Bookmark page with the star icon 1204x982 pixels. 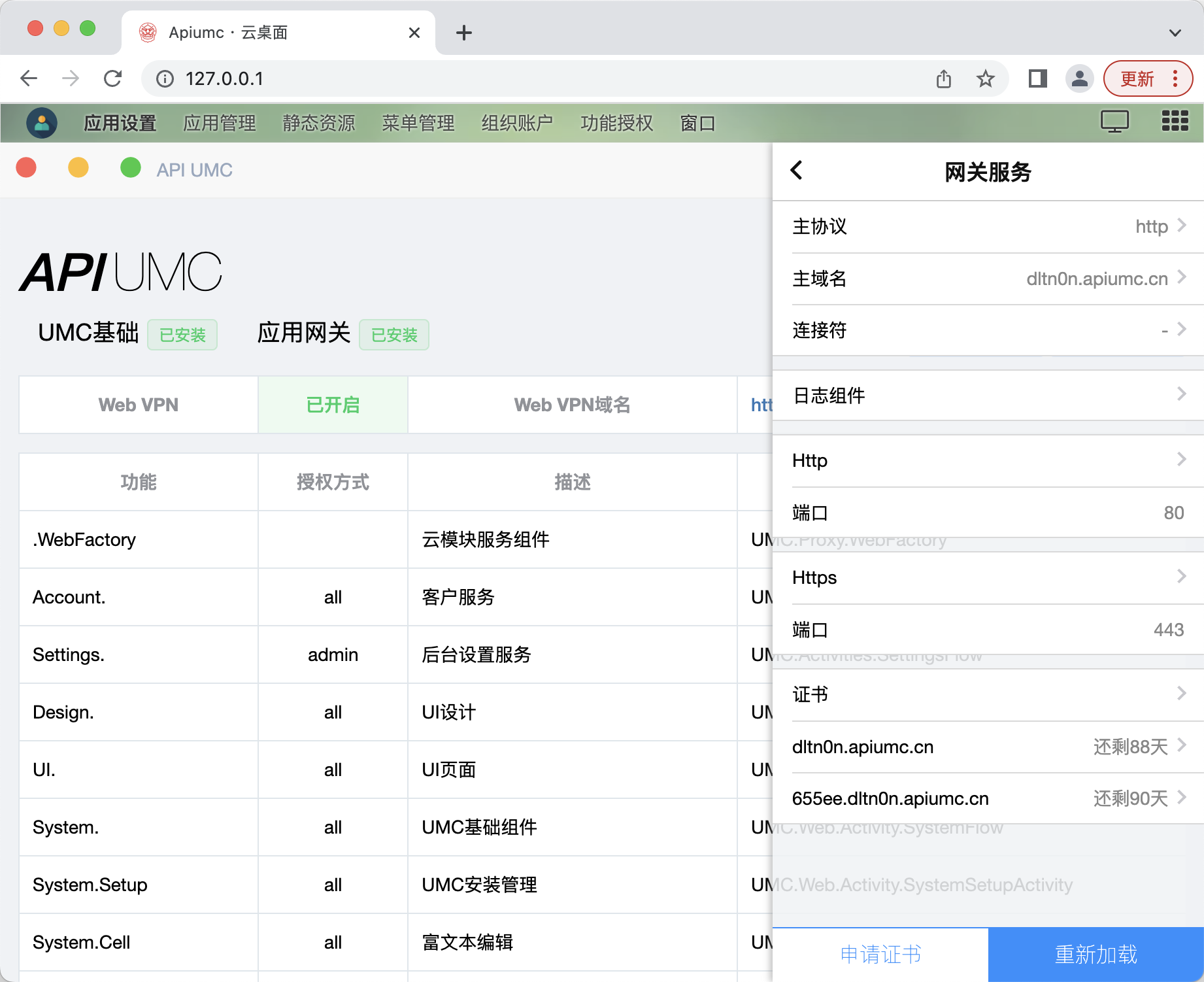[x=985, y=79]
